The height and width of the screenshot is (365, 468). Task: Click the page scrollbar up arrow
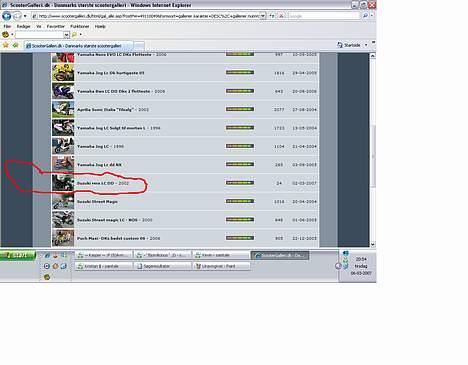pos(373,56)
